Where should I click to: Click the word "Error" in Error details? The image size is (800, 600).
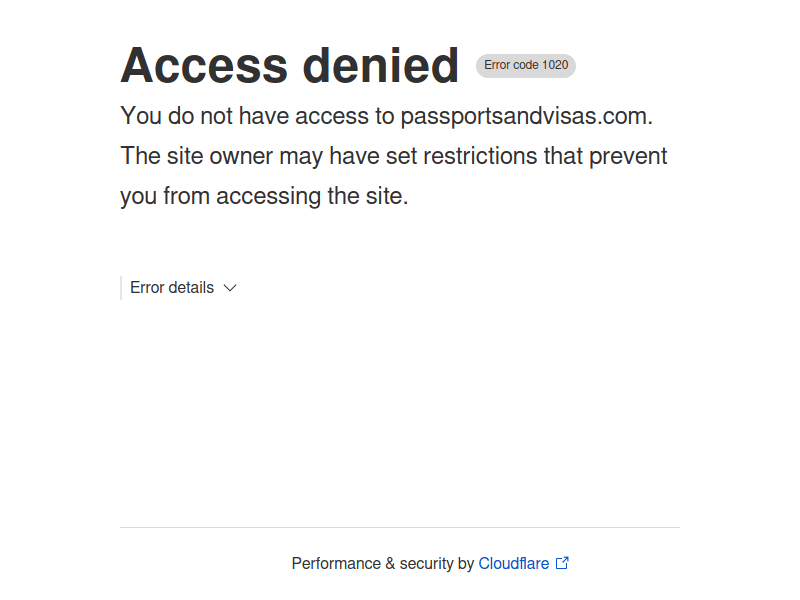[147, 288]
